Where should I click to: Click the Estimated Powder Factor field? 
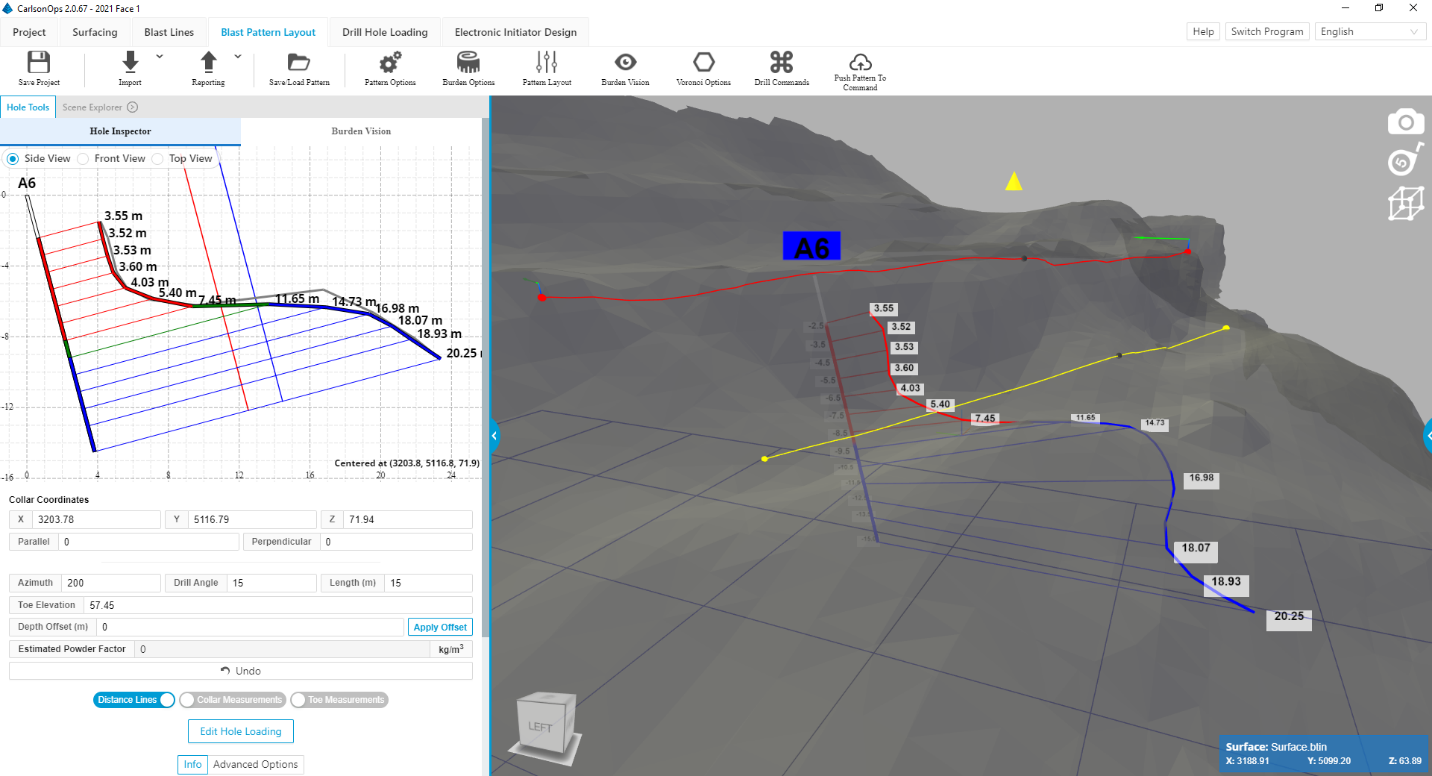(282, 649)
